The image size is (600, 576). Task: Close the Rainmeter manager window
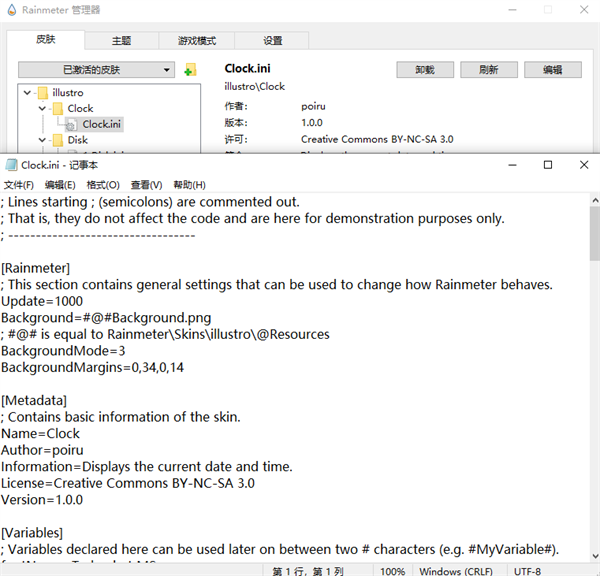coord(584,10)
